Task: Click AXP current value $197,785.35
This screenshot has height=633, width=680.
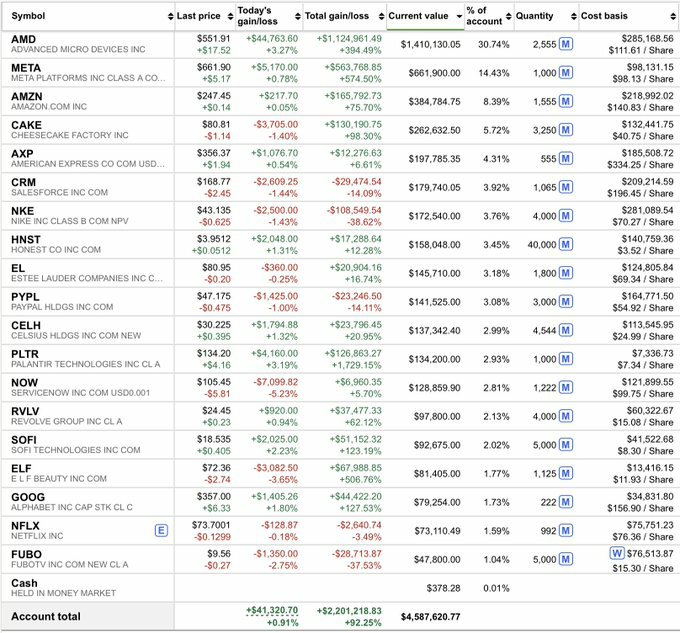Action: pos(435,159)
